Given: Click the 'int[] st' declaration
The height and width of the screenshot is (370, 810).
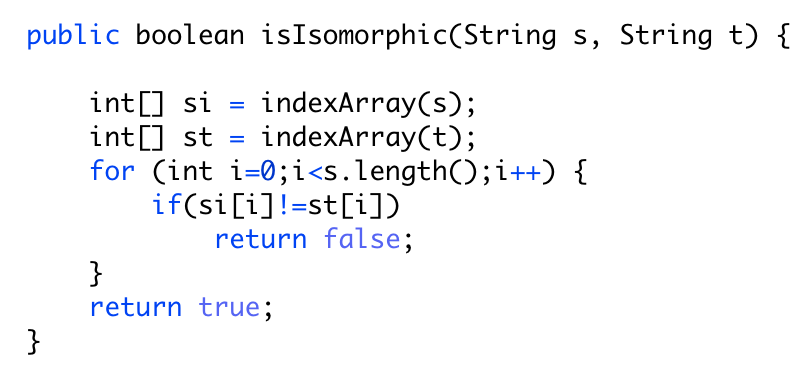Looking at the screenshot, I should [151, 137].
